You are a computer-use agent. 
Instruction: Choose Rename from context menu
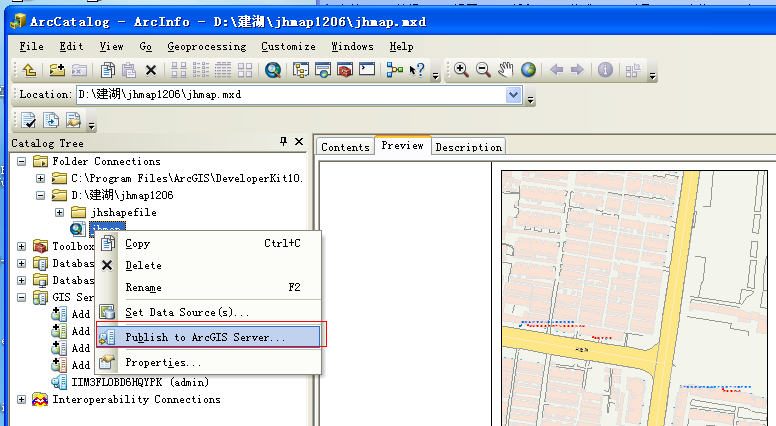tap(208, 287)
